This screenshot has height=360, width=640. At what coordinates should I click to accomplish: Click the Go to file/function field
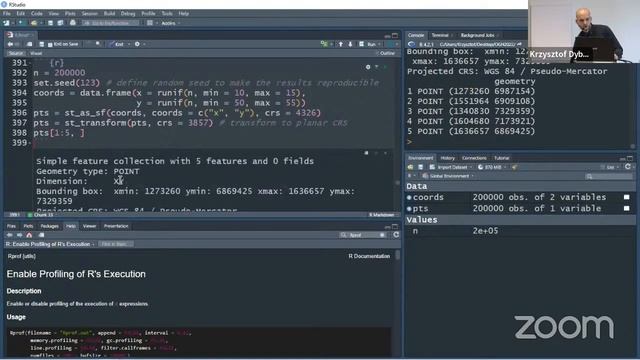(x=111, y=23)
